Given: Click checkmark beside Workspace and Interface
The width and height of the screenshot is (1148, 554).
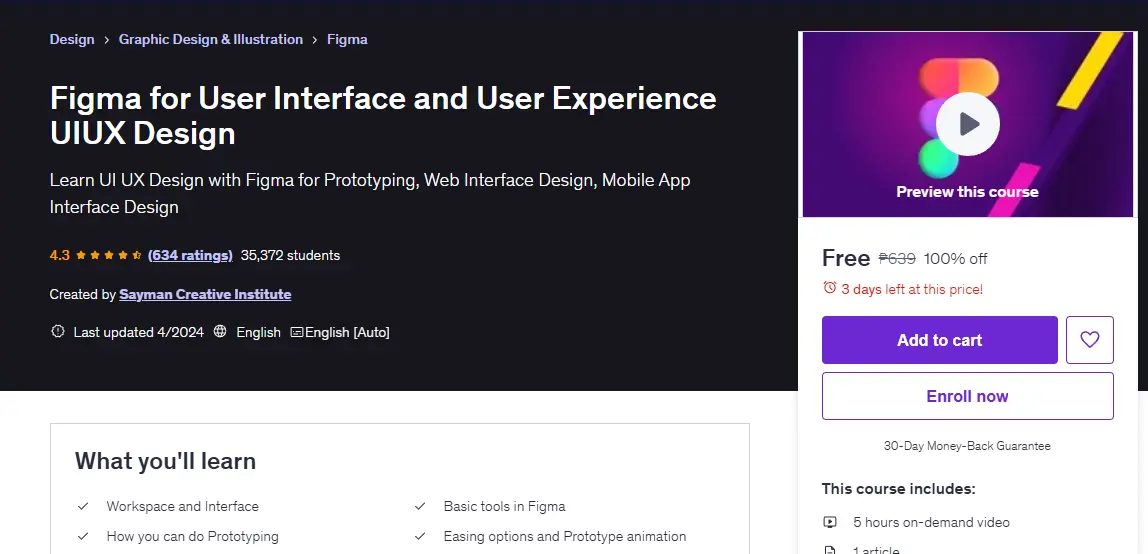Looking at the screenshot, I should tap(83, 506).
